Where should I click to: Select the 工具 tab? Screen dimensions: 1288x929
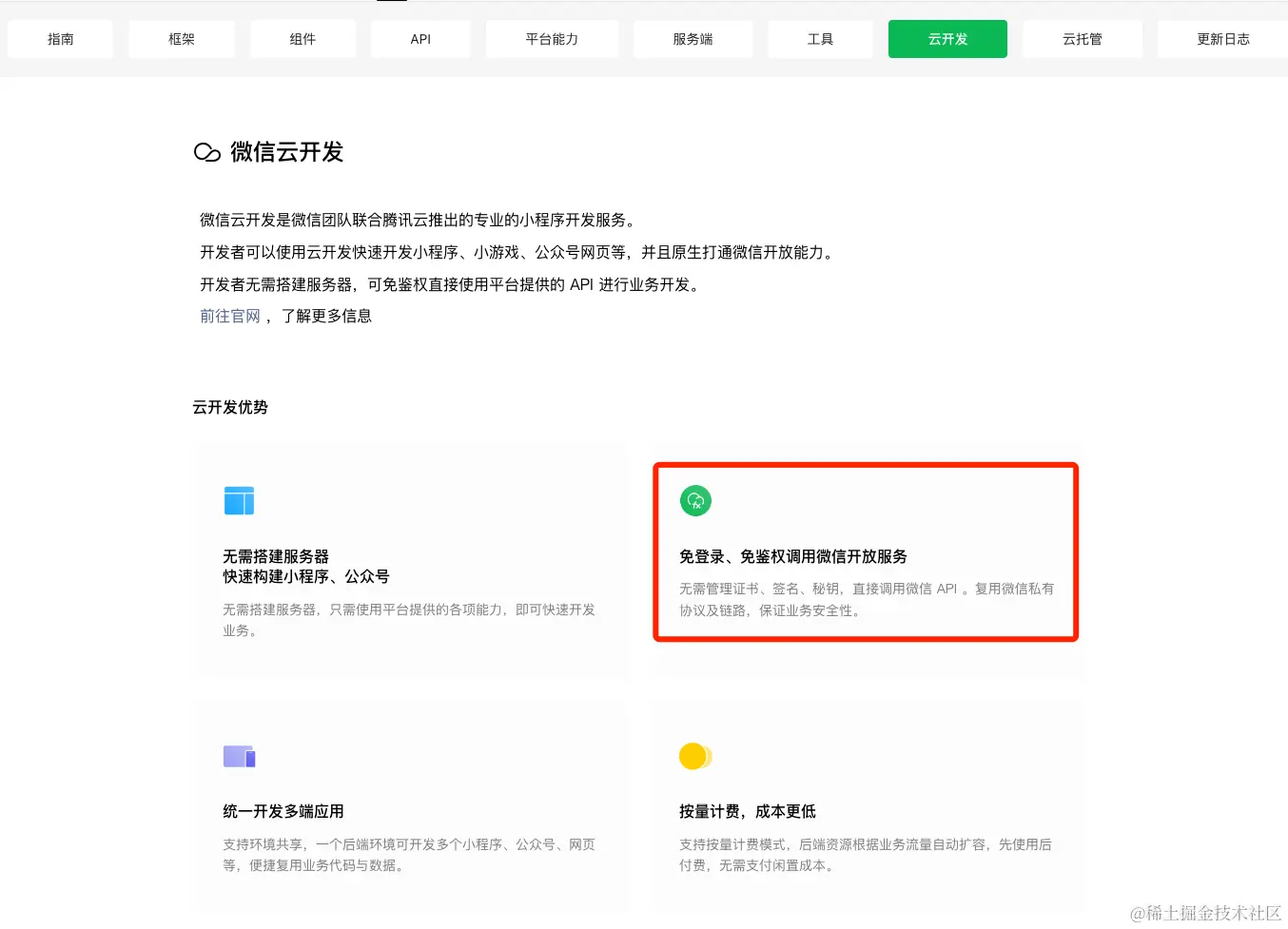(820, 39)
